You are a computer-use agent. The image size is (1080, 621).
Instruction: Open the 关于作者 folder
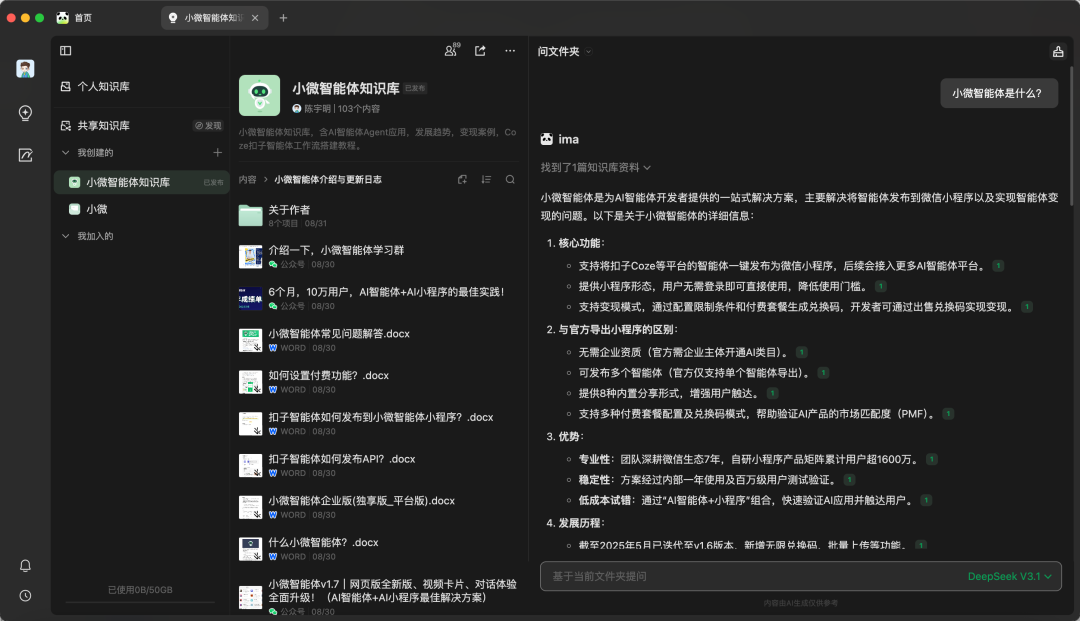point(378,215)
